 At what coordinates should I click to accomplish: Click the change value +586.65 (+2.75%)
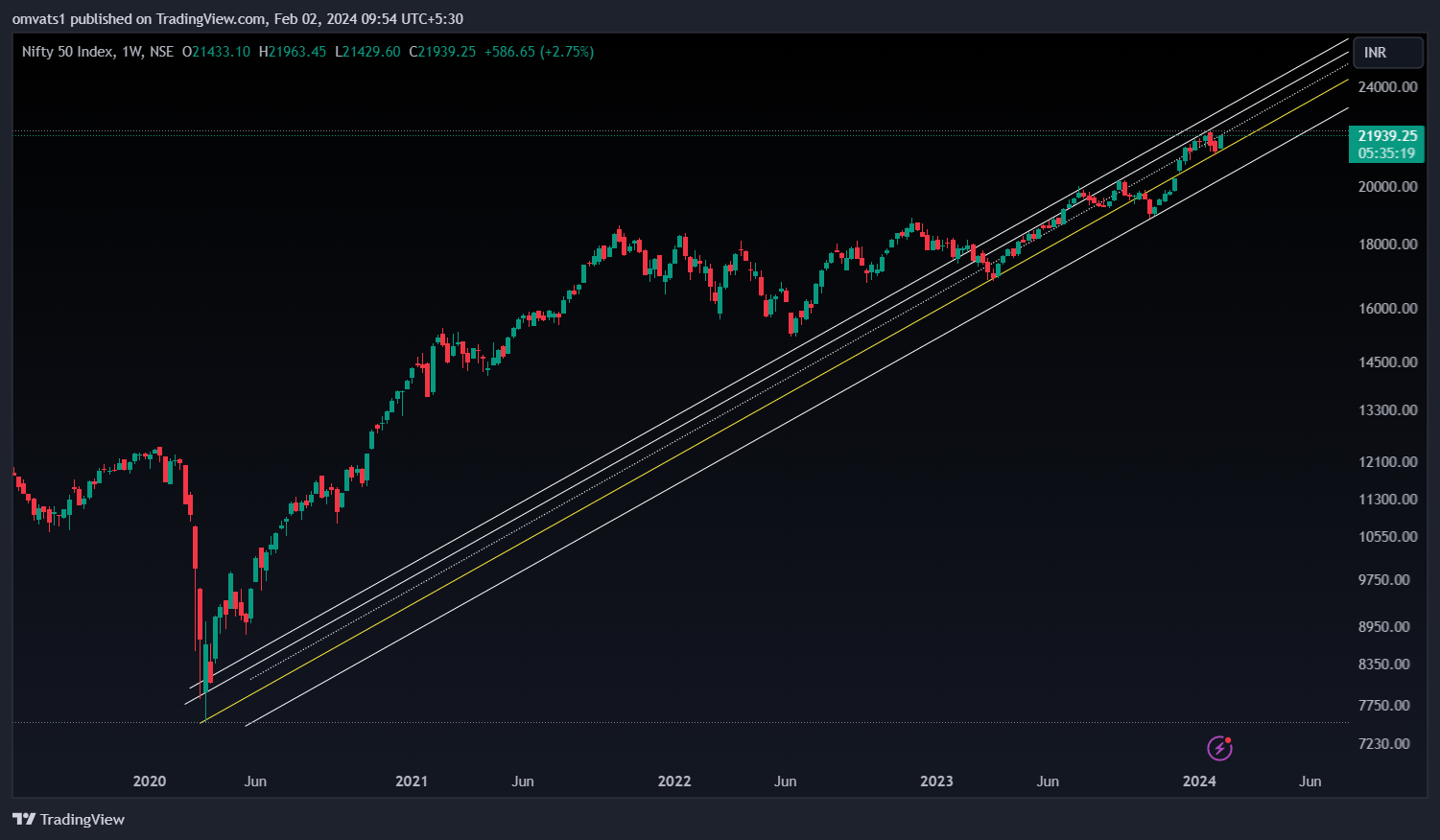pos(538,52)
